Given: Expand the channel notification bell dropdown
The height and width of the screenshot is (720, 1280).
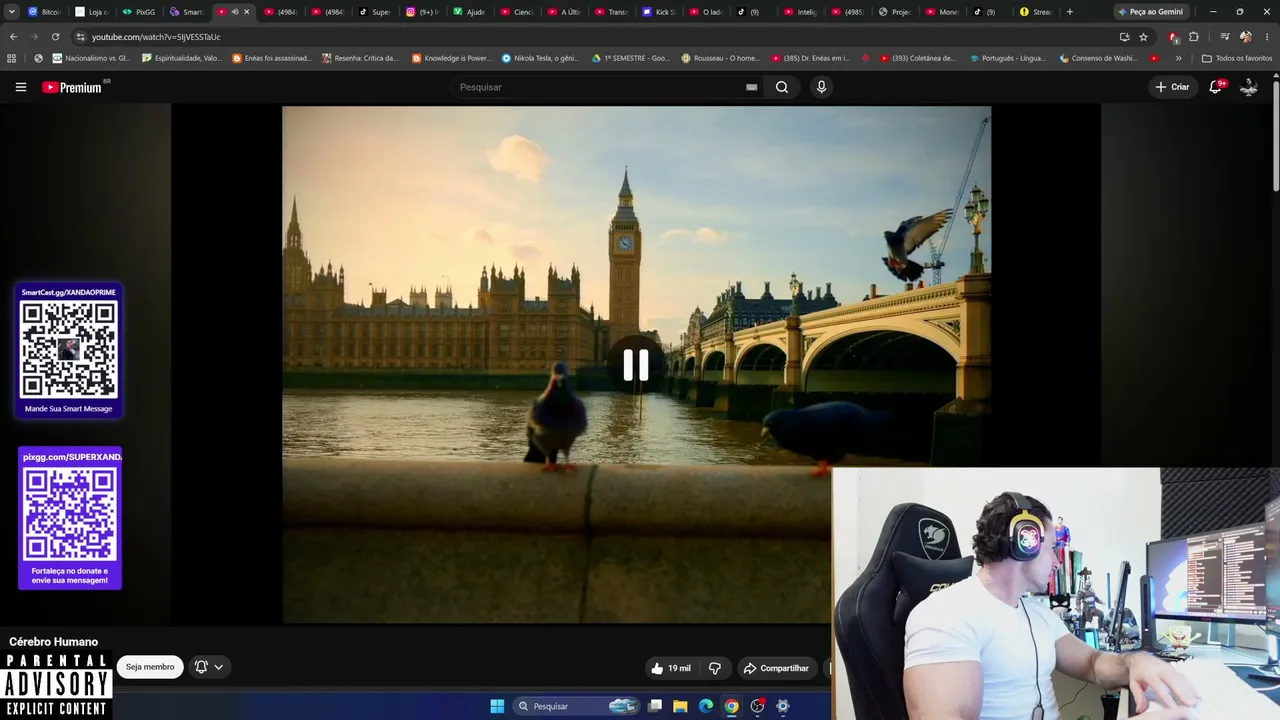Looking at the screenshot, I should [x=209, y=667].
